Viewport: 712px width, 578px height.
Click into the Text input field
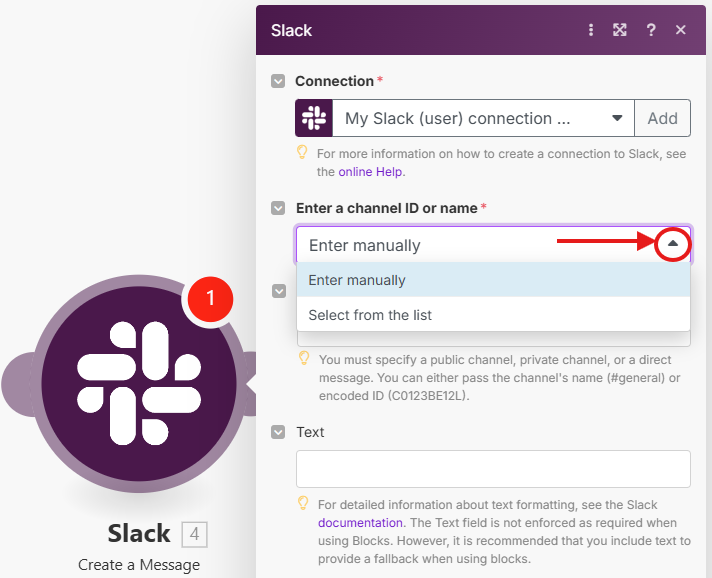(493, 469)
